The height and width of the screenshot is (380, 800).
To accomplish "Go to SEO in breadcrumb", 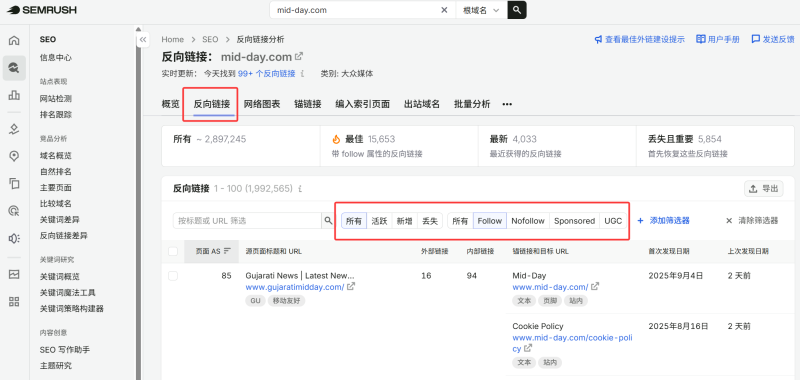I will pyautogui.click(x=210, y=39).
